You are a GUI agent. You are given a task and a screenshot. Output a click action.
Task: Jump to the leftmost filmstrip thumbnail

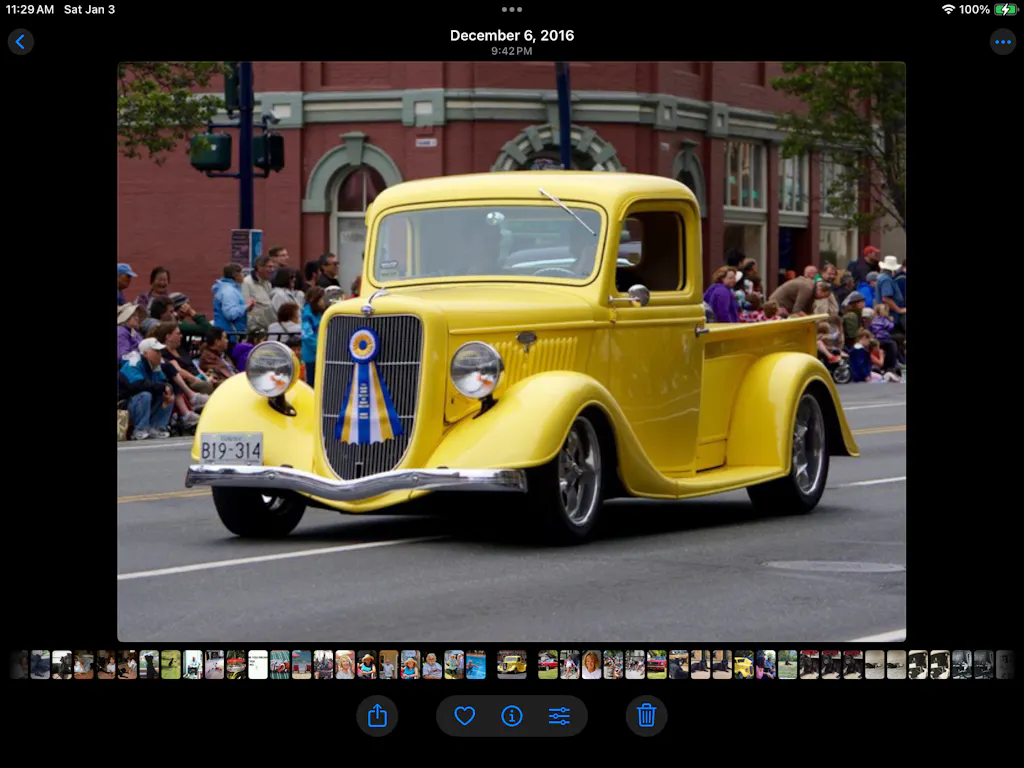click(x=19, y=665)
